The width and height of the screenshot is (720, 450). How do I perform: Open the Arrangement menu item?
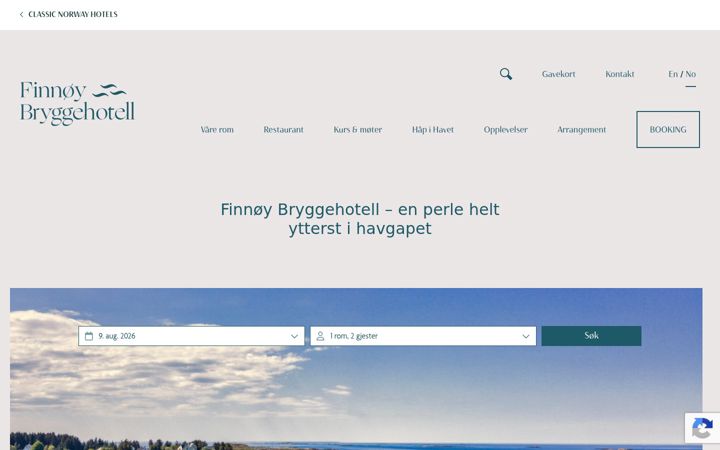pos(582,129)
